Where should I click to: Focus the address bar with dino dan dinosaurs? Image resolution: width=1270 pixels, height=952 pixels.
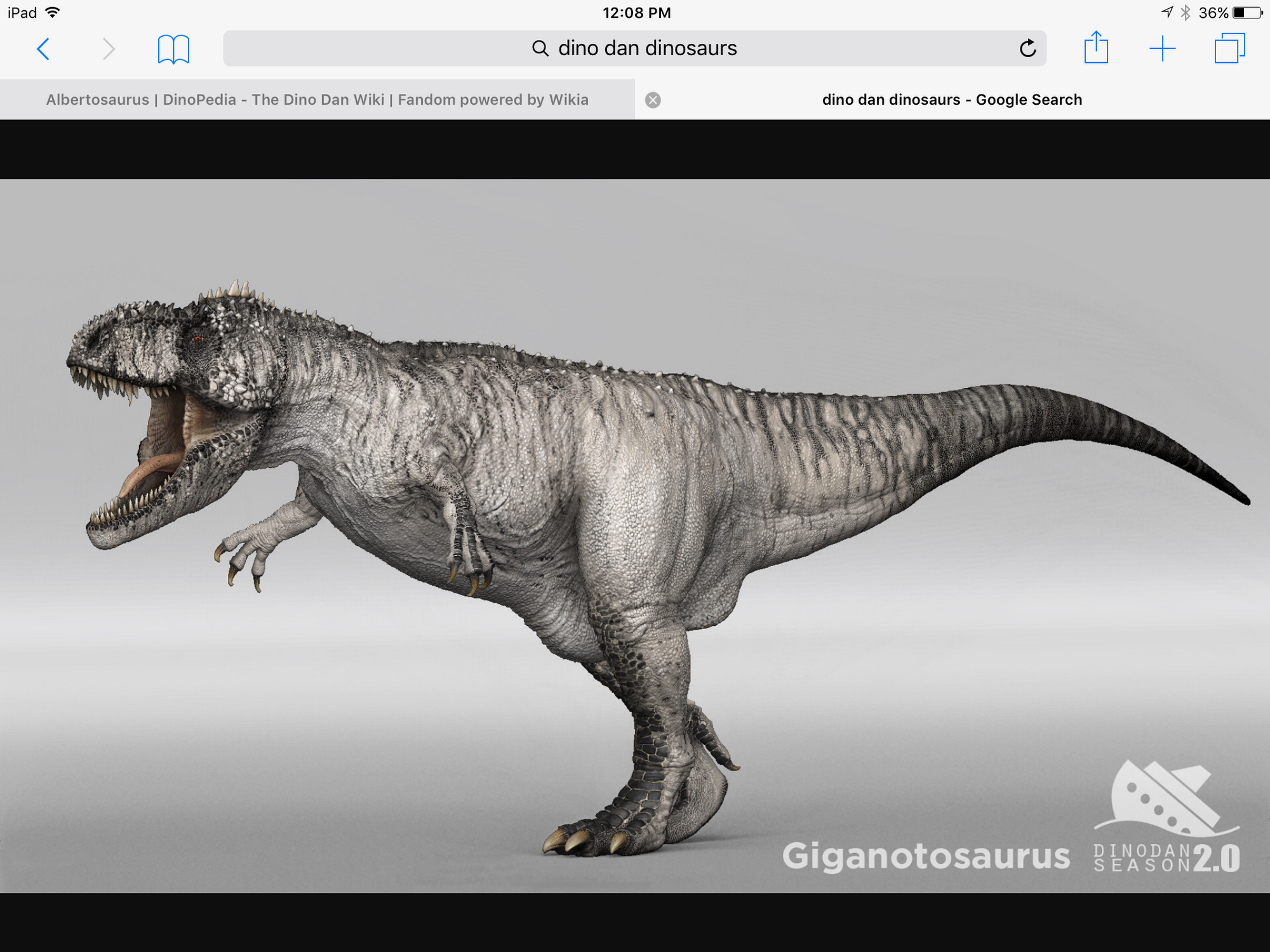pyautogui.click(x=634, y=48)
